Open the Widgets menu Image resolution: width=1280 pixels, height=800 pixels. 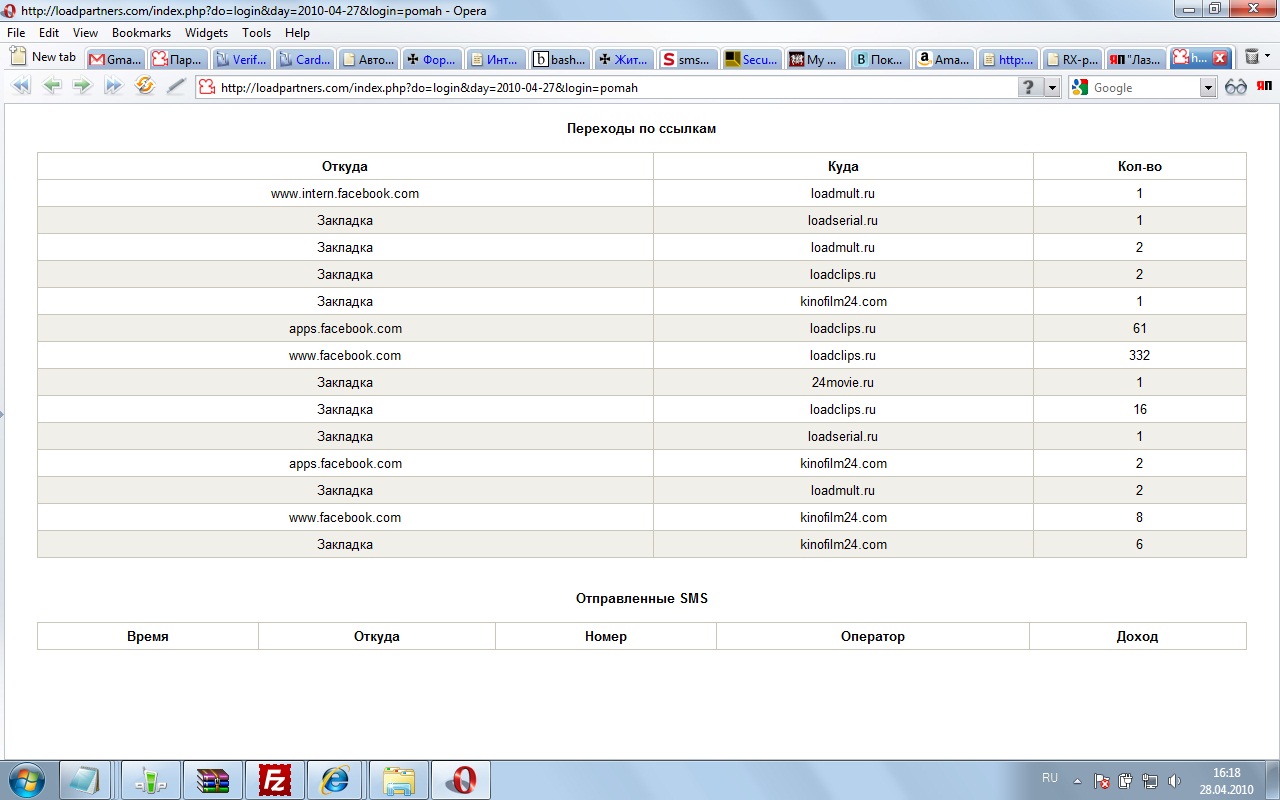206,33
